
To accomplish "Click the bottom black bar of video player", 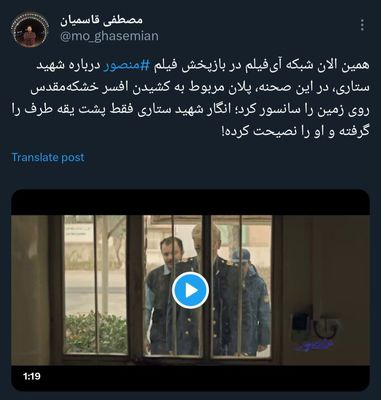I will pyautogui.click(x=190, y=378).
